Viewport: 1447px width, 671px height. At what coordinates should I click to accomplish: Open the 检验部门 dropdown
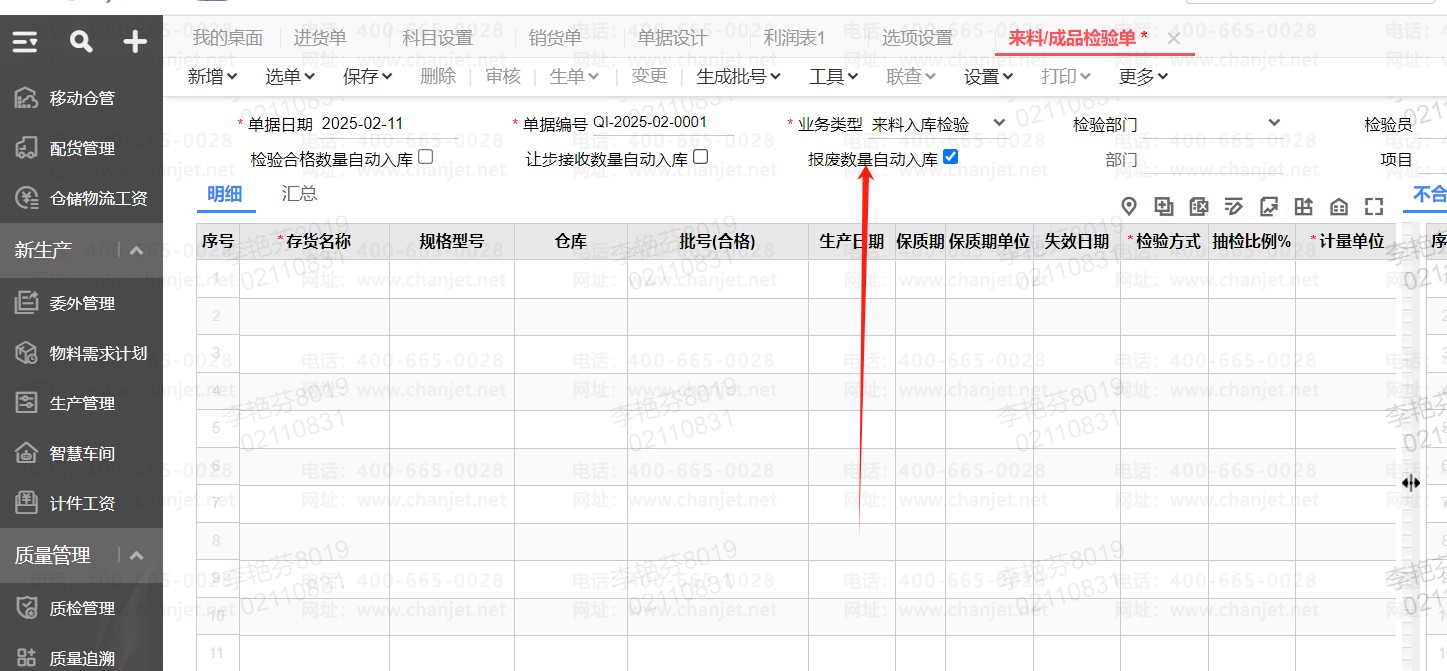click(1273, 123)
